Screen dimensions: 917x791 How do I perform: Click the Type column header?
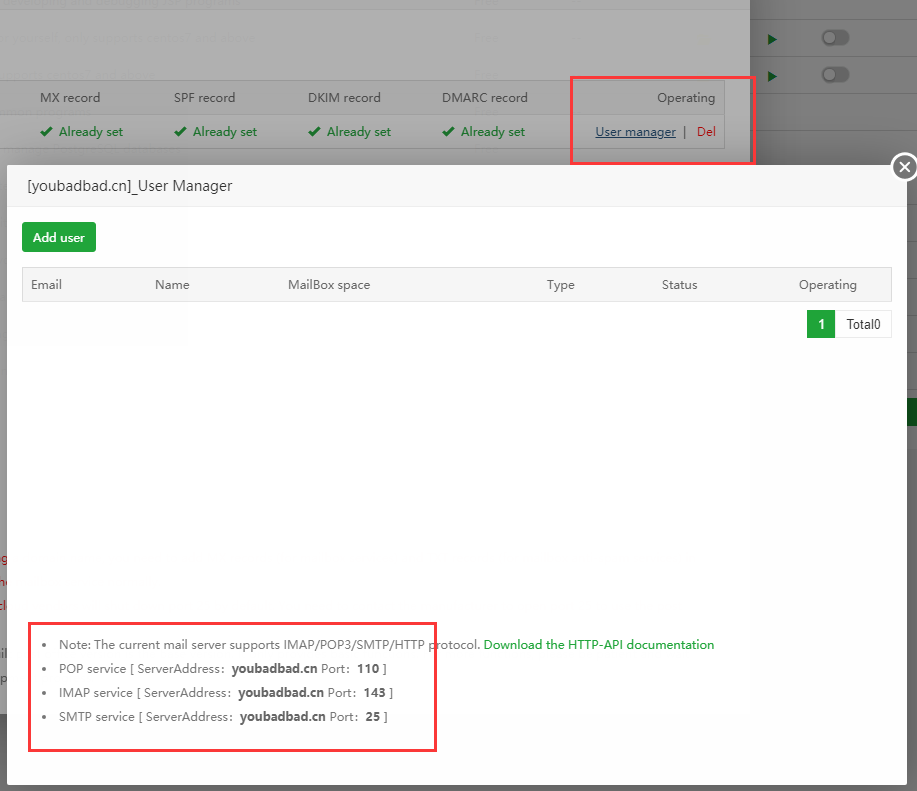tap(560, 285)
